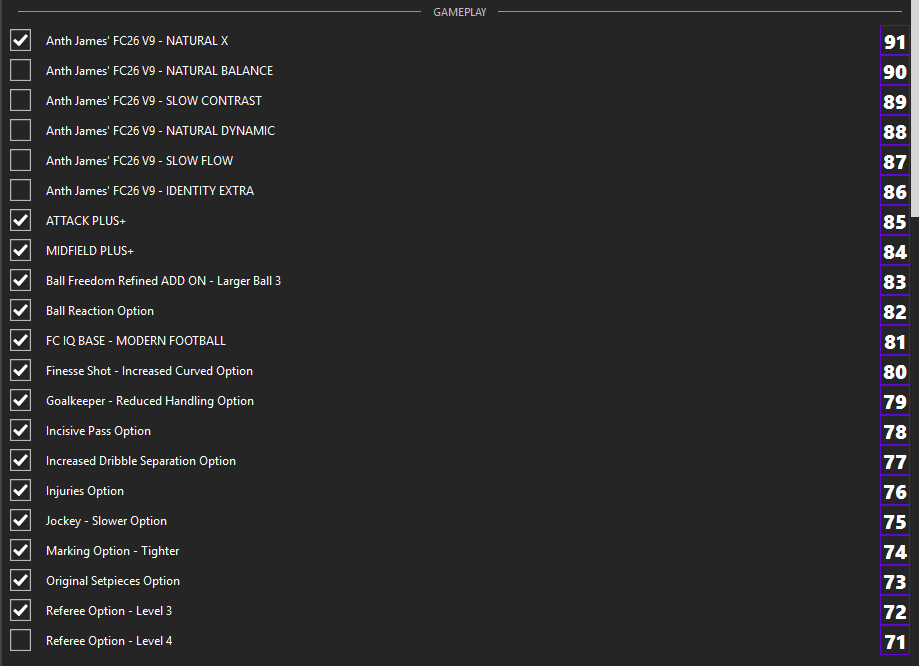Select the priority field showing 84
The width and height of the screenshot is (919, 666).
click(x=895, y=252)
